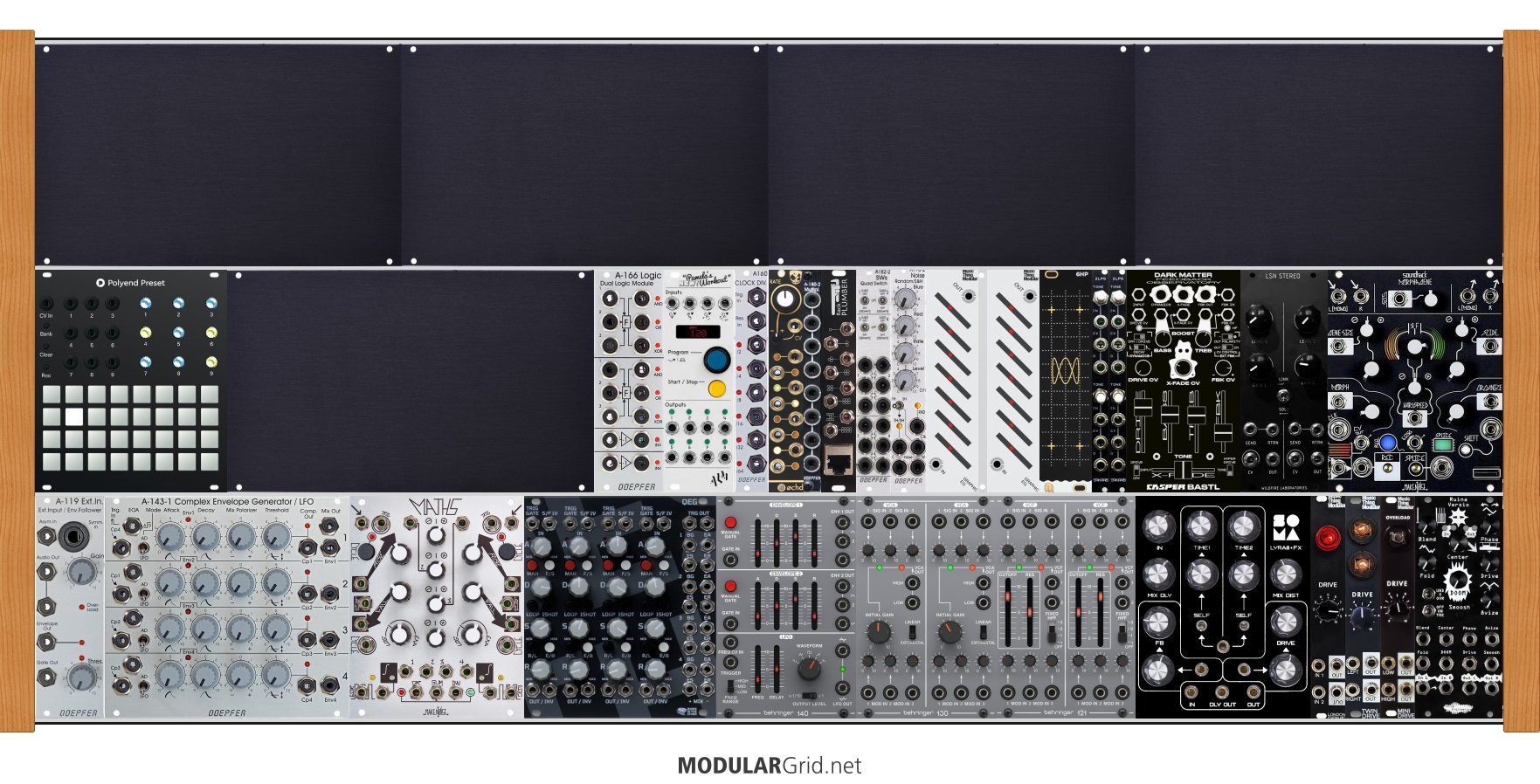Push the Clear button on Polyend Preset
The height and width of the screenshot is (784, 1540).
[x=46, y=346]
